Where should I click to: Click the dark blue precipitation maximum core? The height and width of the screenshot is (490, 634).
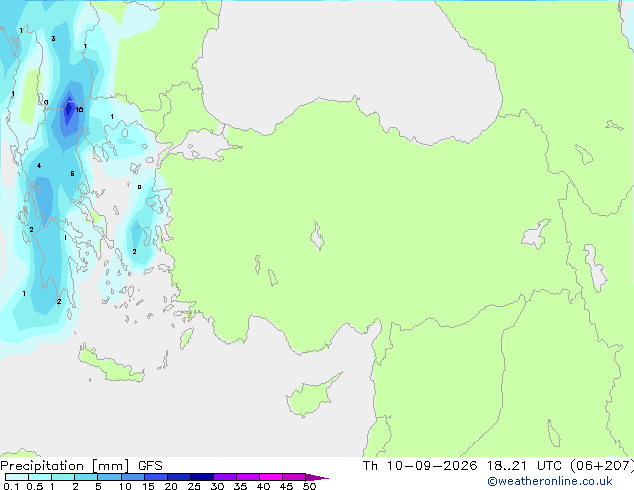pyautogui.click(x=69, y=109)
